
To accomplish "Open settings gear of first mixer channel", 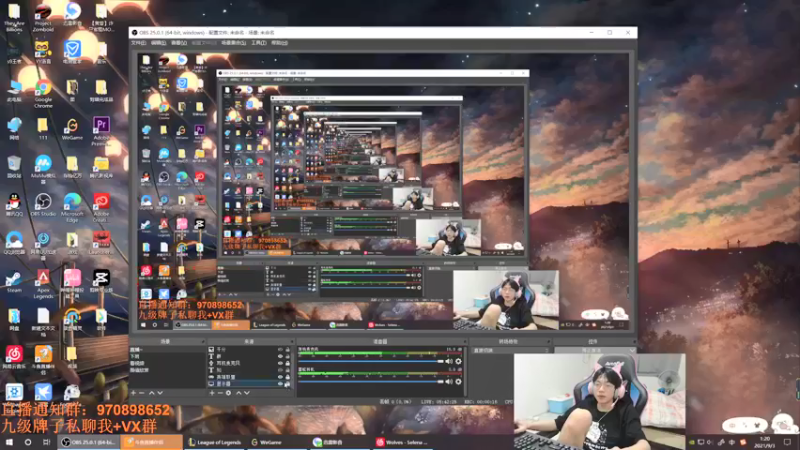I will pos(459,361).
